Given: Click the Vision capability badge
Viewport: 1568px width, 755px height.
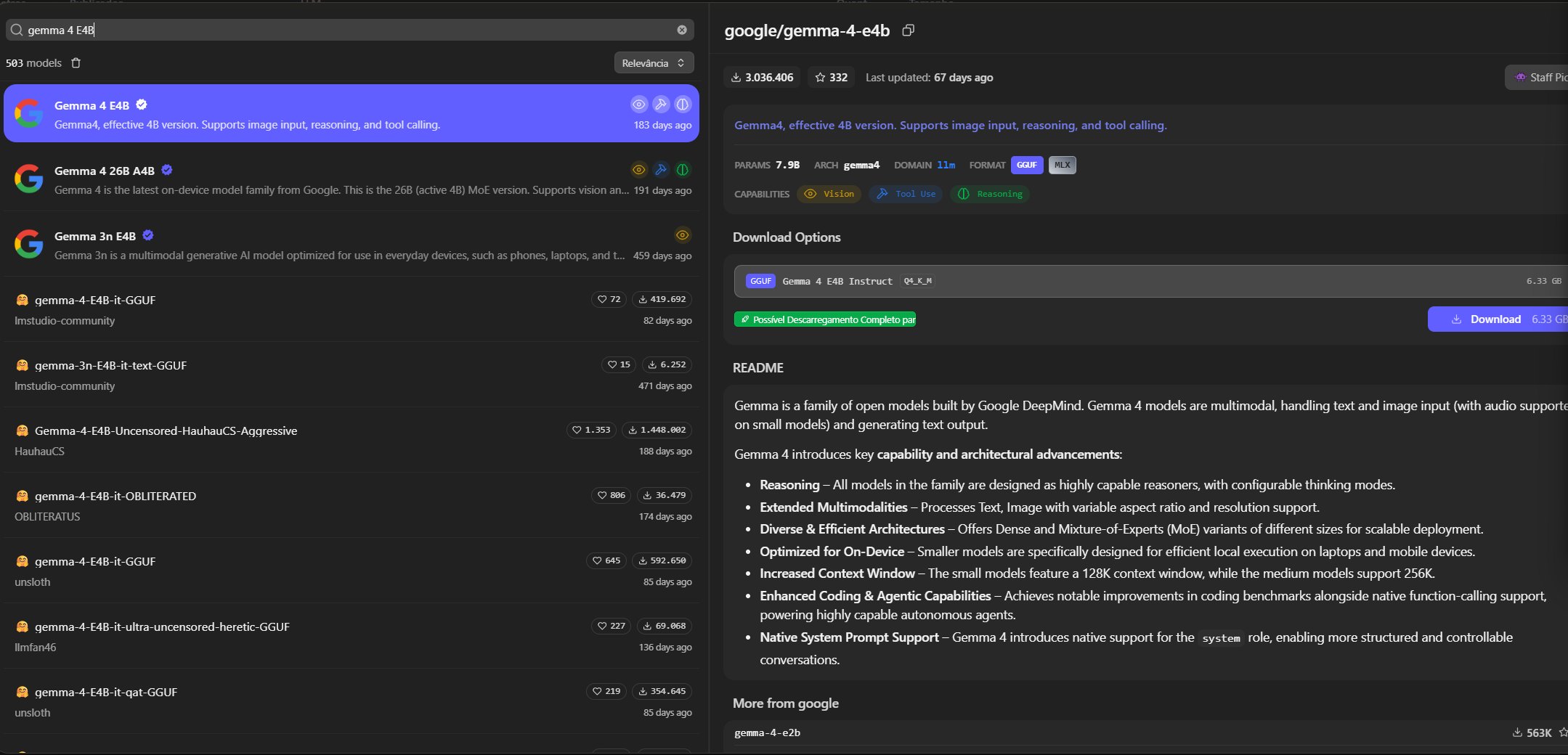Looking at the screenshot, I should coord(829,194).
